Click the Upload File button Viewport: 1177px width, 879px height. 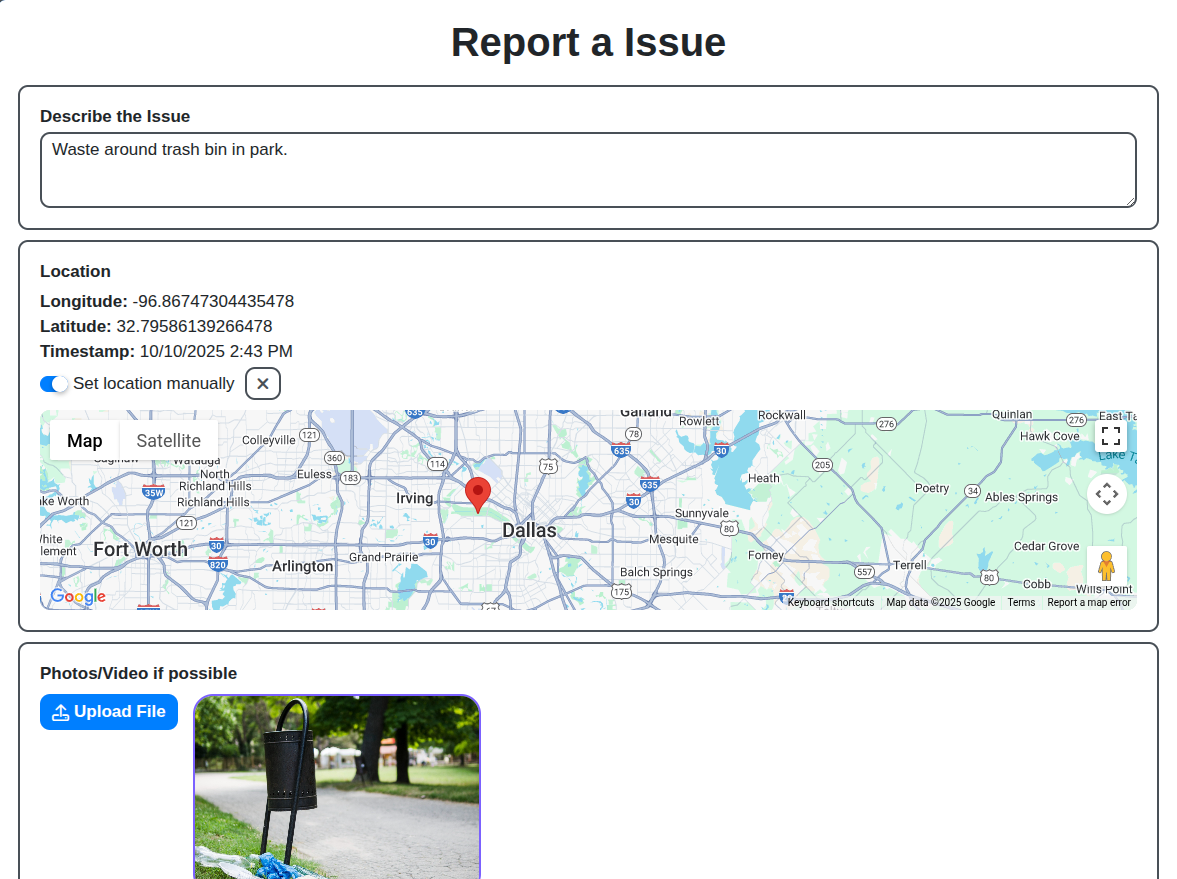pos(108,711)
